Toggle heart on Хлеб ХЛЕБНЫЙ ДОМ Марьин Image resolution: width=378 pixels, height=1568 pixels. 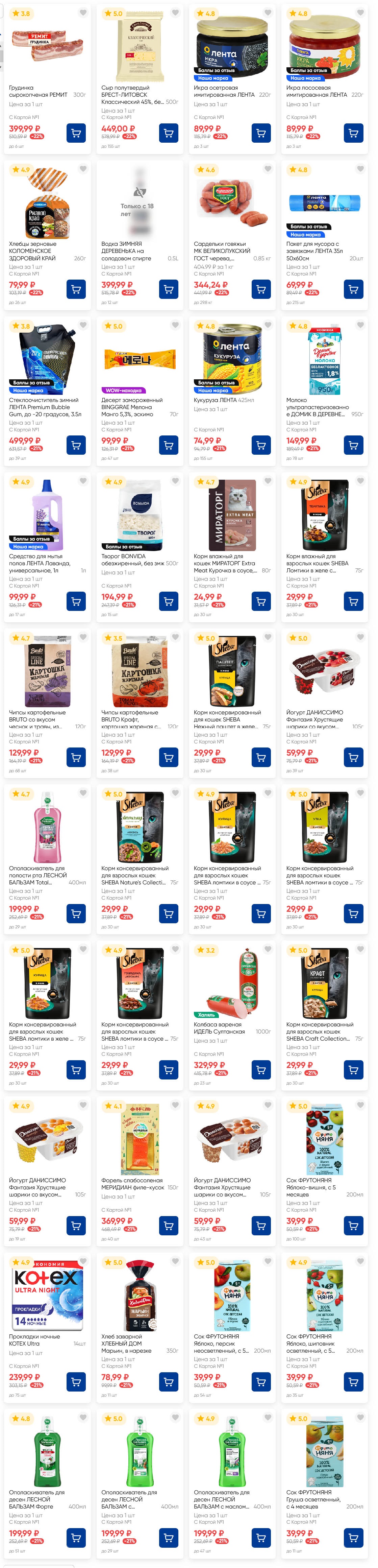click(x=175, y=1261)
